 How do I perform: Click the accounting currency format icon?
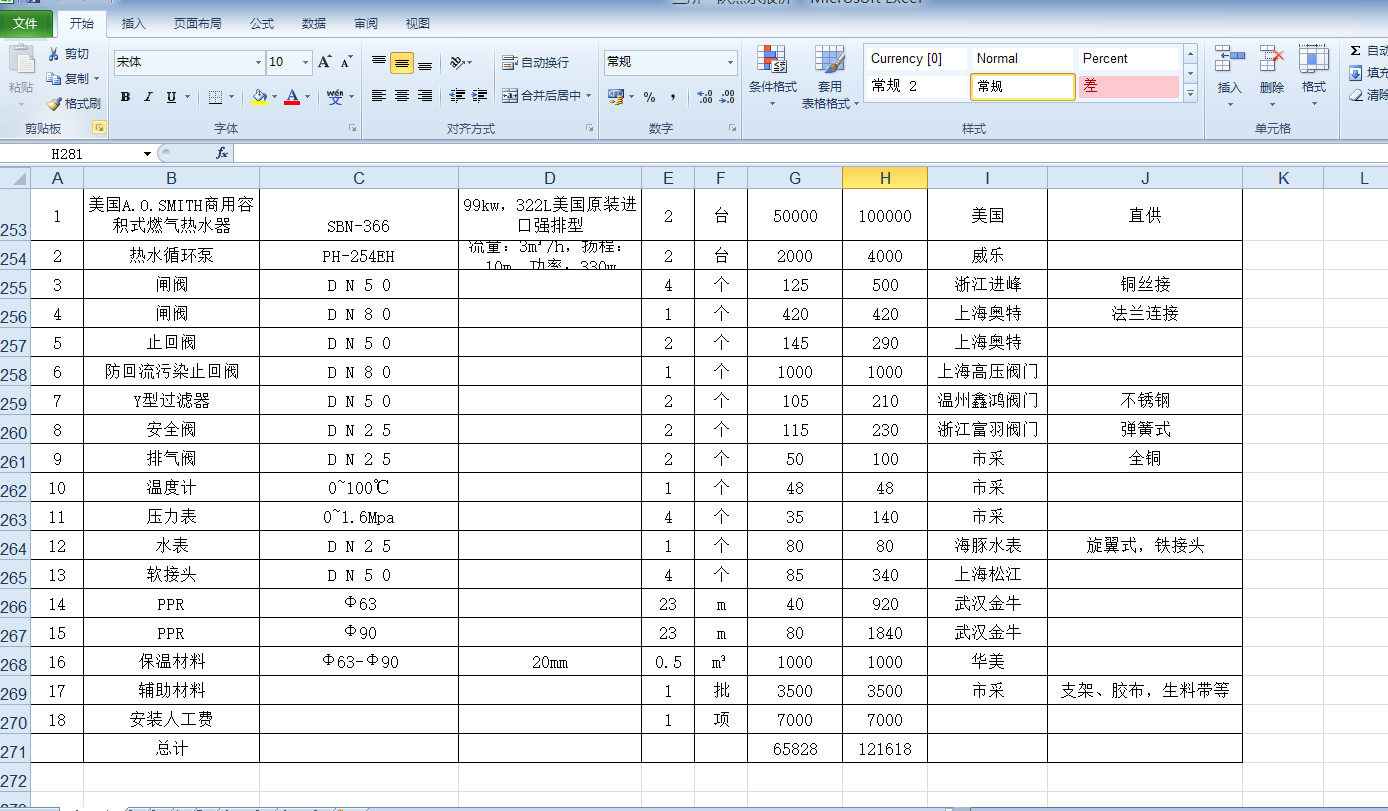click(615, 96)
